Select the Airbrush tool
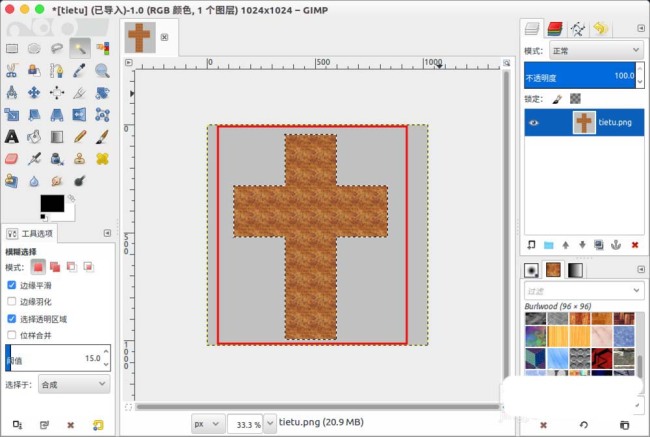Image resolution: width=650 pixels, height=437 pixels. coord(34,159)
